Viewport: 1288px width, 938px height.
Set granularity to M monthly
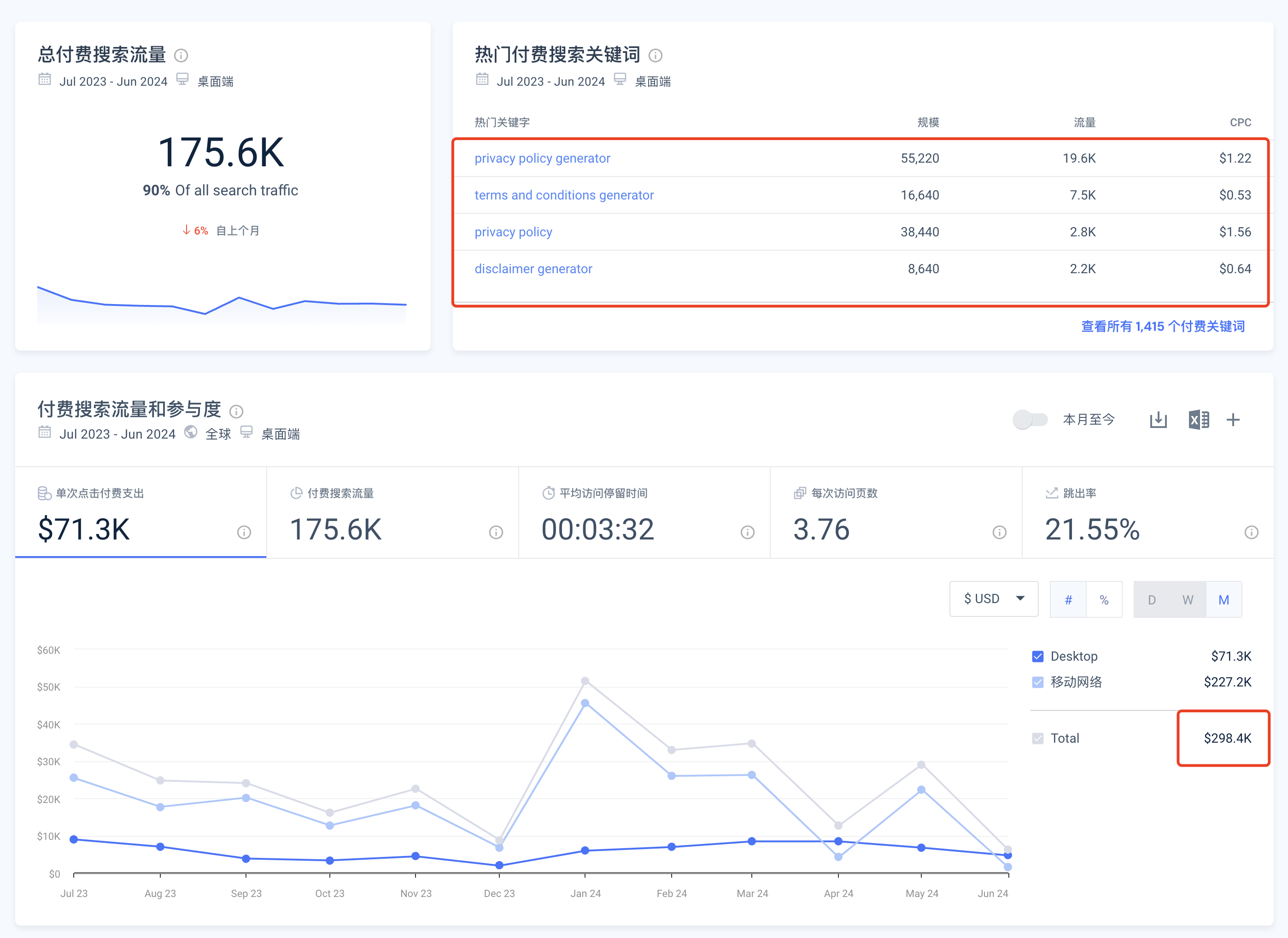click(1224, 599)
